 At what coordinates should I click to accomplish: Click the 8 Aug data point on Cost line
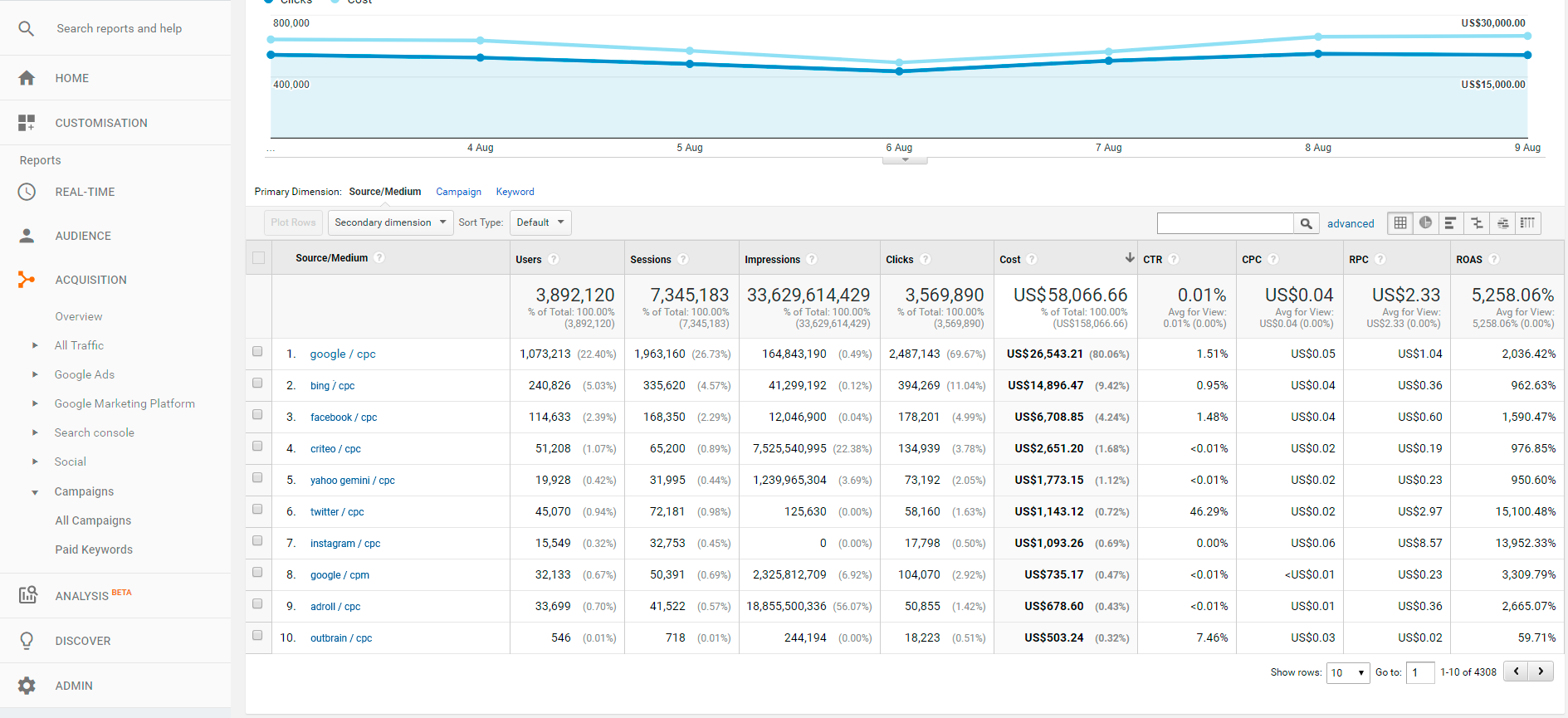click(x=1318, y=37)
